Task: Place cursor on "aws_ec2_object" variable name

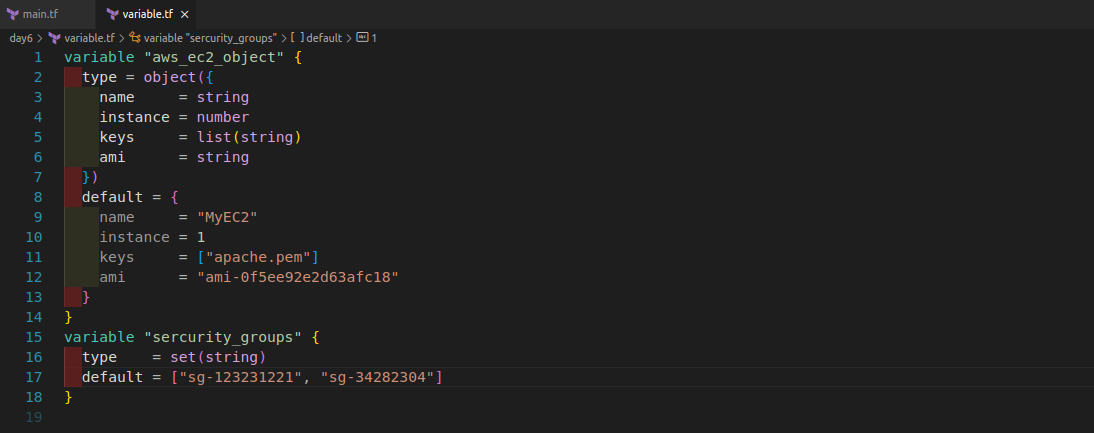Action: [x=214, y=57]
